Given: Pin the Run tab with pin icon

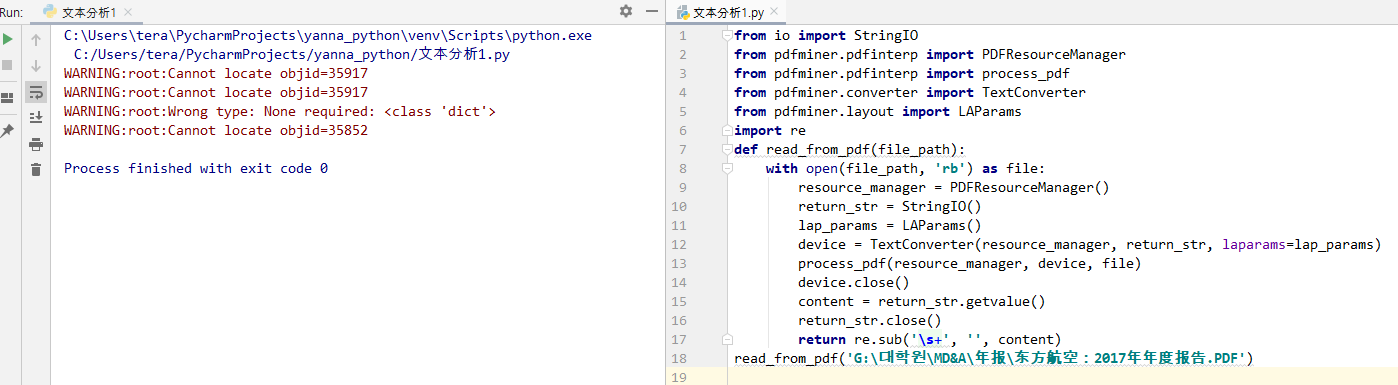Looking at the screenshot, I should [8, 131].
